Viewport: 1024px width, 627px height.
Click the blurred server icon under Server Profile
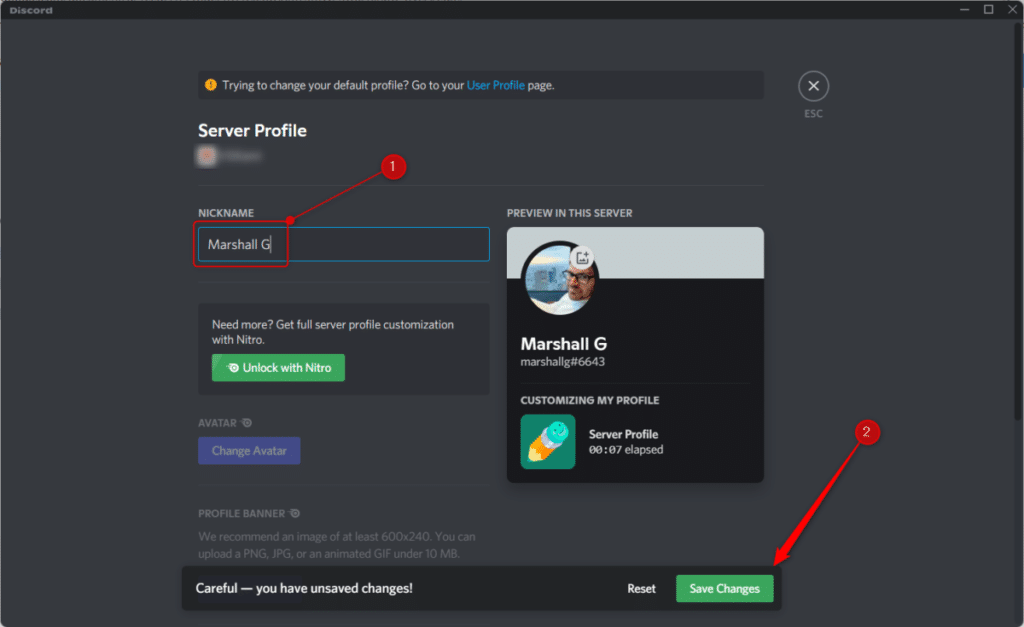[207, 156]
